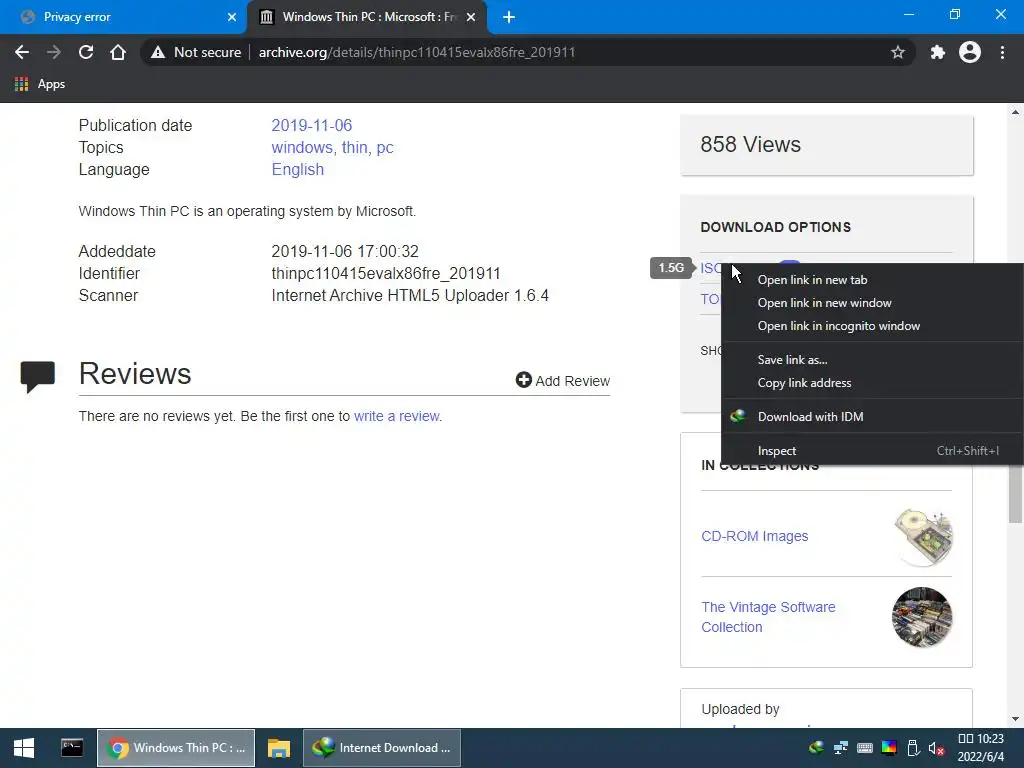Click the network tray icon
This screenshot has width=1024, height=768.
pyautogui.click(x=840, y=748)
